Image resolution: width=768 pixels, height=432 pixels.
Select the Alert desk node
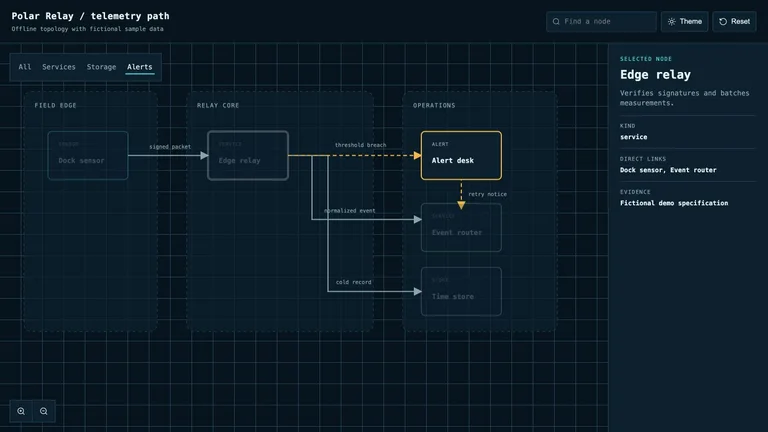pos(461,155)
